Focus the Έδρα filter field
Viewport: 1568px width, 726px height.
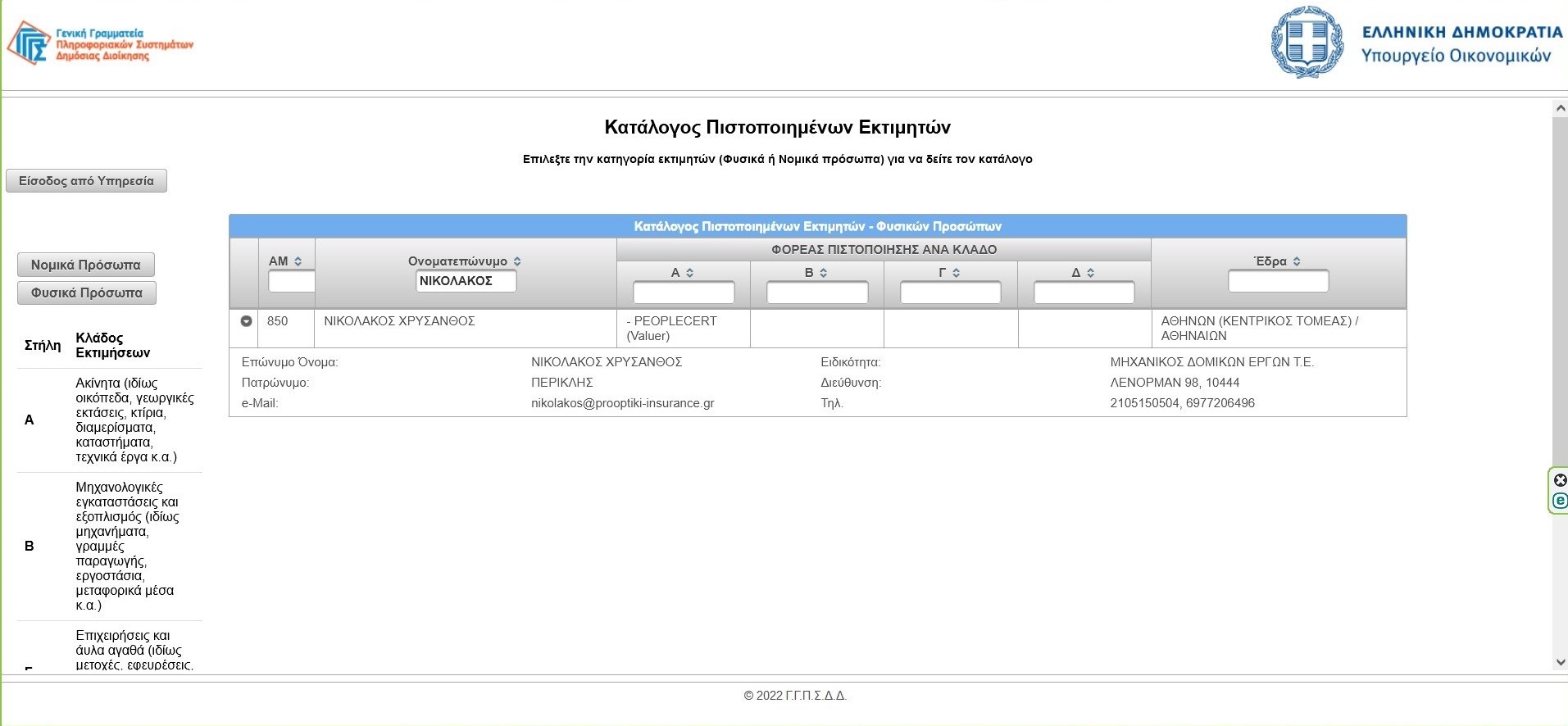click(x=1278, y=281)
